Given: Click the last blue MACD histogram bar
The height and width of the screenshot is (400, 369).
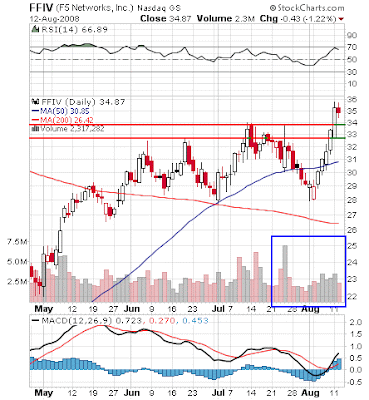Looking at the screenshot, I should (x=339, y=364).
